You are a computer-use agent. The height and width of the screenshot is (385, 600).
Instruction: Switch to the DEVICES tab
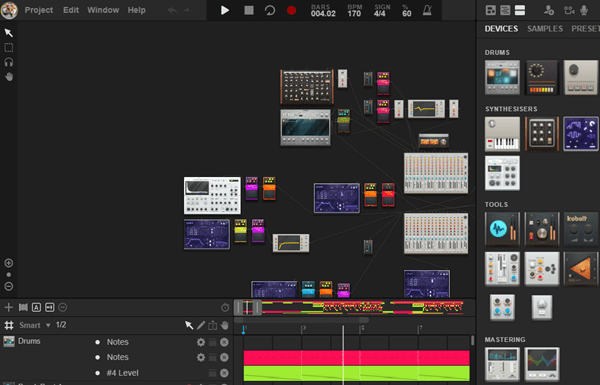coord(501,29)
